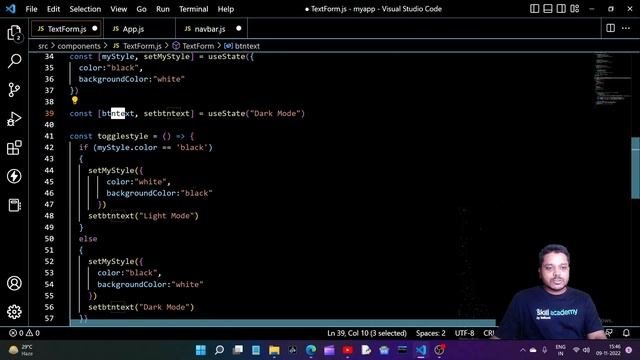Click the vertical scrollbar thumb in editor
The image size is (640, 360).
point(636,168)
